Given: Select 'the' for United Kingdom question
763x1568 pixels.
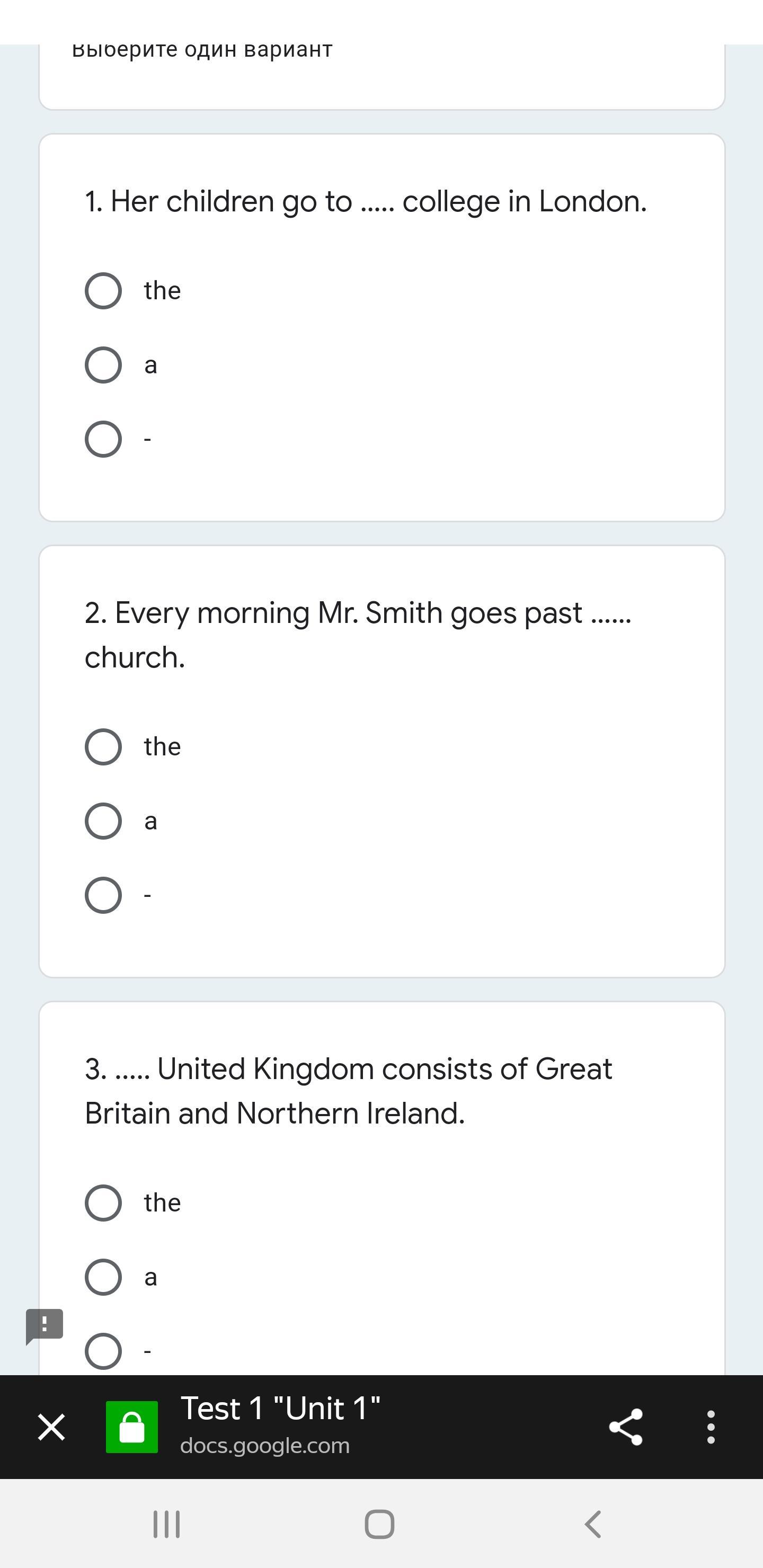Looking at the screenshot, I should click(x=103, y=1202).
